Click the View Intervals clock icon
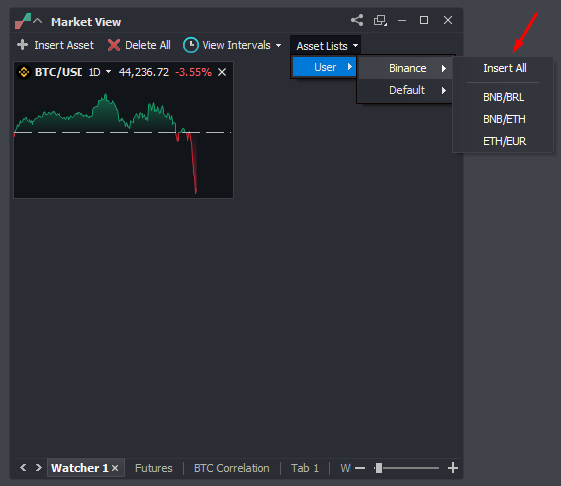This screenshot has width=561, height=486. pyautogui.click(x=191, y=45)
